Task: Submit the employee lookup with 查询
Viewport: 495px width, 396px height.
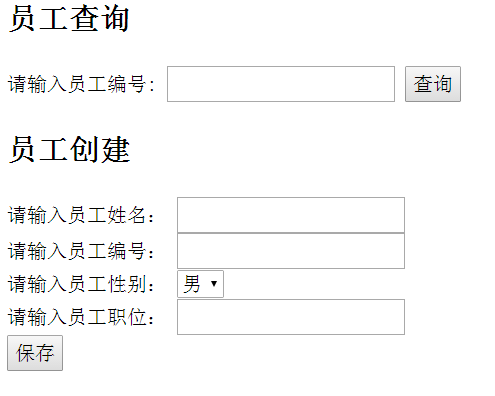Action: coord(433,84)
